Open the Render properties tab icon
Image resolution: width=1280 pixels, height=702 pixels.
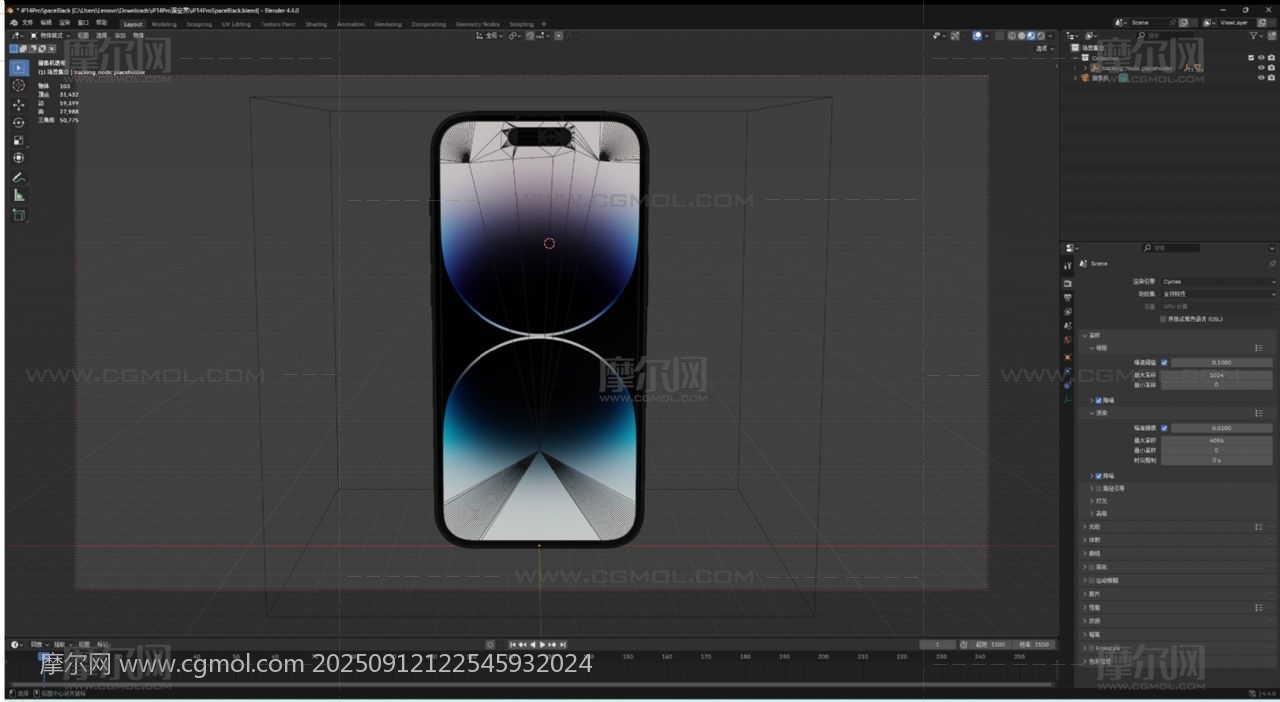pyautogui.click(x=1068, y=283)
